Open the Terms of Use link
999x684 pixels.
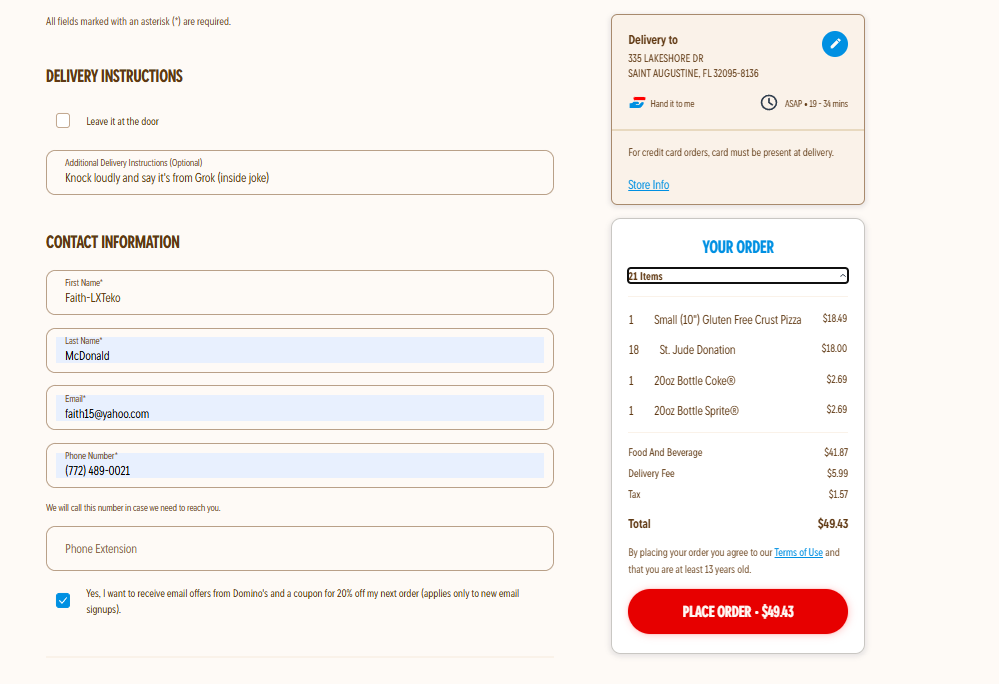(798, 552)
